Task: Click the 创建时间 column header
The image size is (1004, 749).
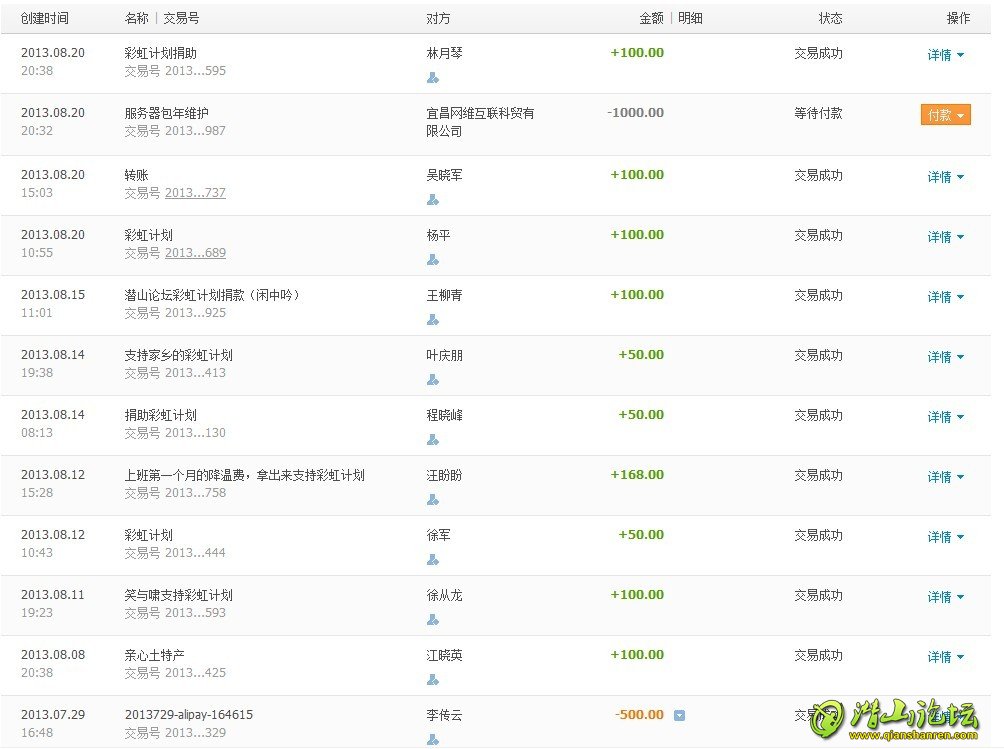Action: [45, 18]
